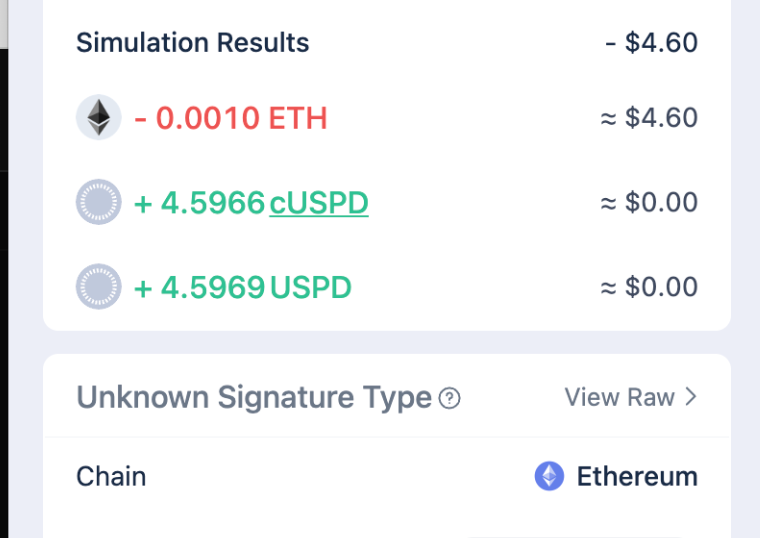Click the USPD token name text
This screenshot has width=760, height=538.
click(310, 288)
